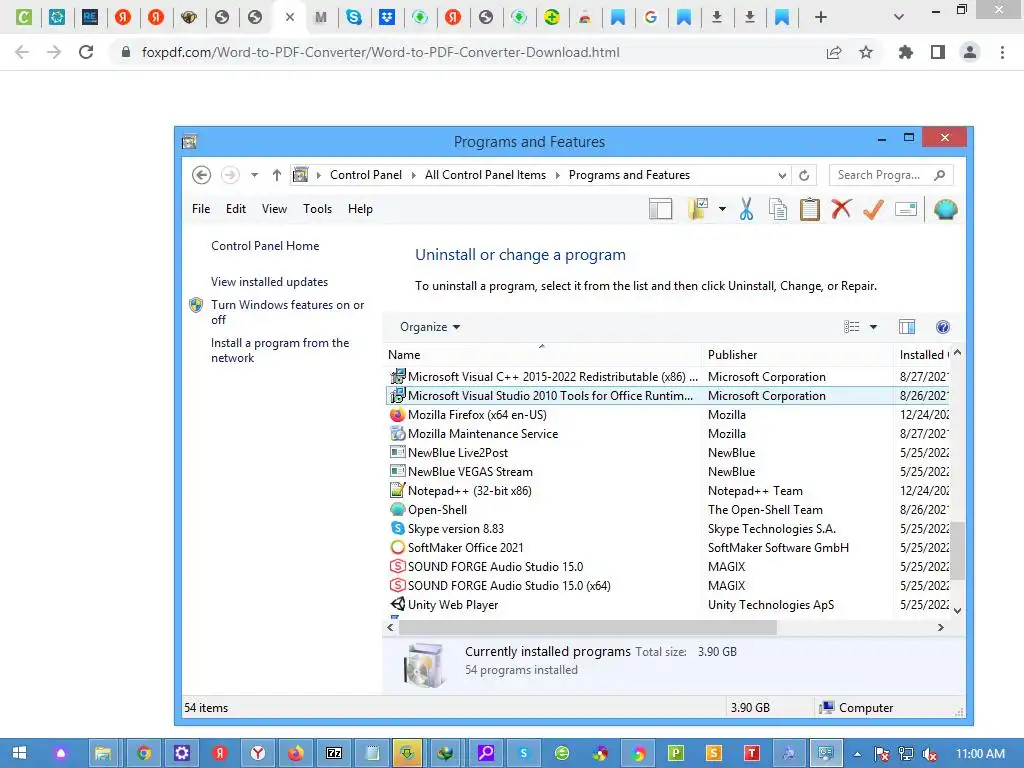Click the Up arrow in Programs and Features
Screen dimensions: 1024x768
[277, 175]
